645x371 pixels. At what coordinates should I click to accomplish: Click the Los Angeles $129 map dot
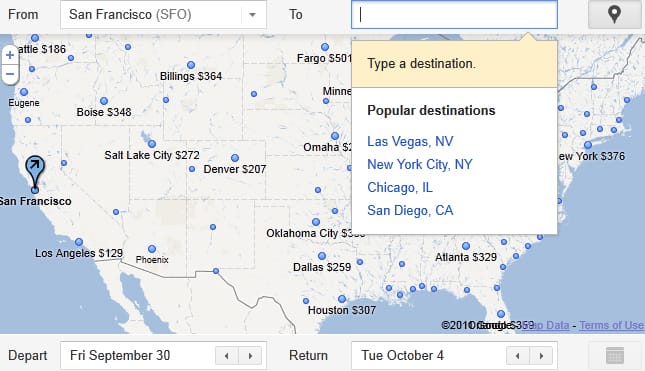(79, 242)
